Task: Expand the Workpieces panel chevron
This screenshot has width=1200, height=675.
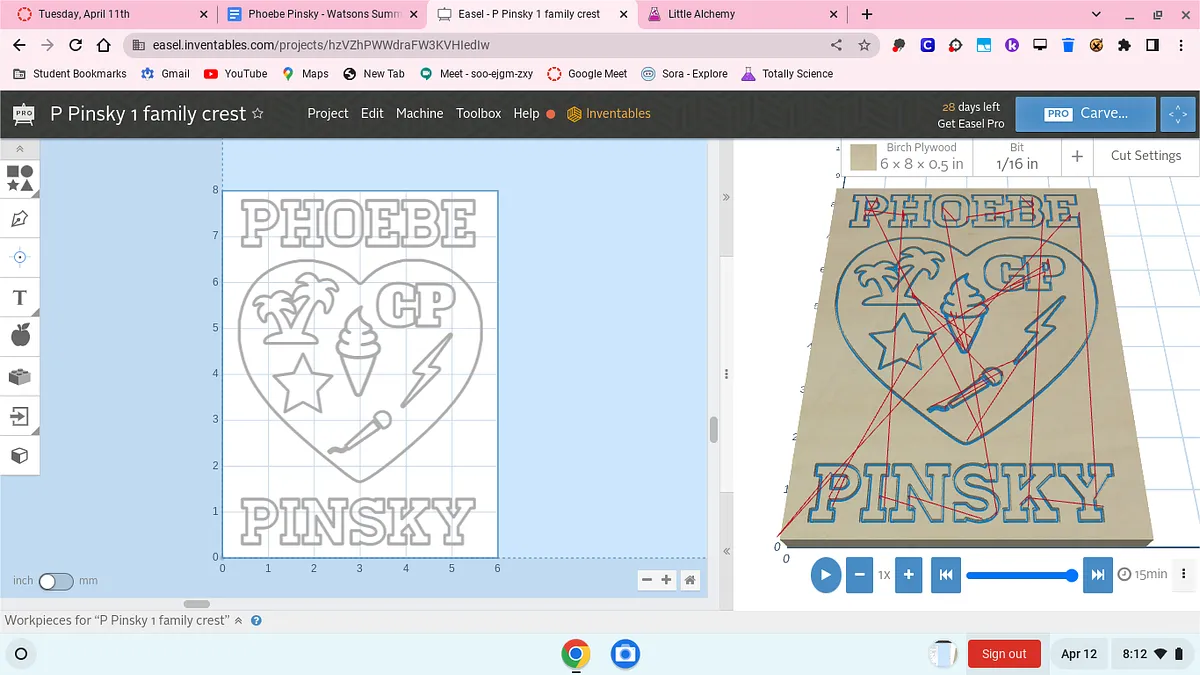Action: 239,621
